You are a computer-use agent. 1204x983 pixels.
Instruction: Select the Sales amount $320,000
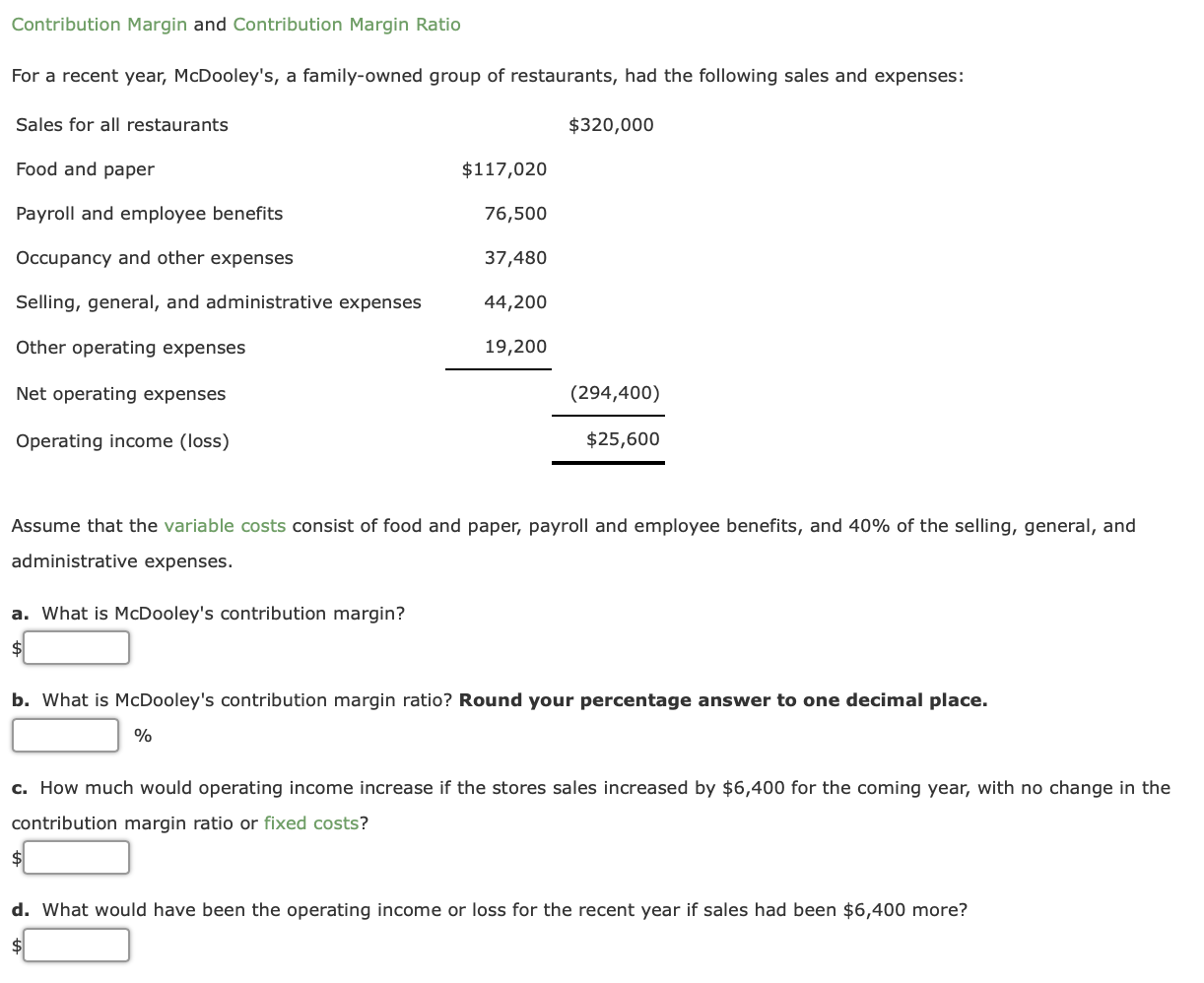610,124
